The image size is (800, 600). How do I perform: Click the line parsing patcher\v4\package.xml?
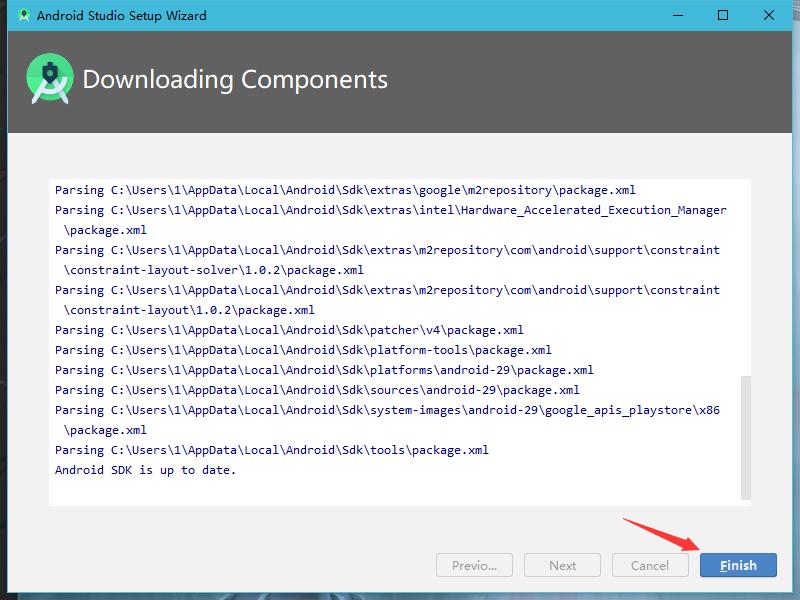(289, 330)
